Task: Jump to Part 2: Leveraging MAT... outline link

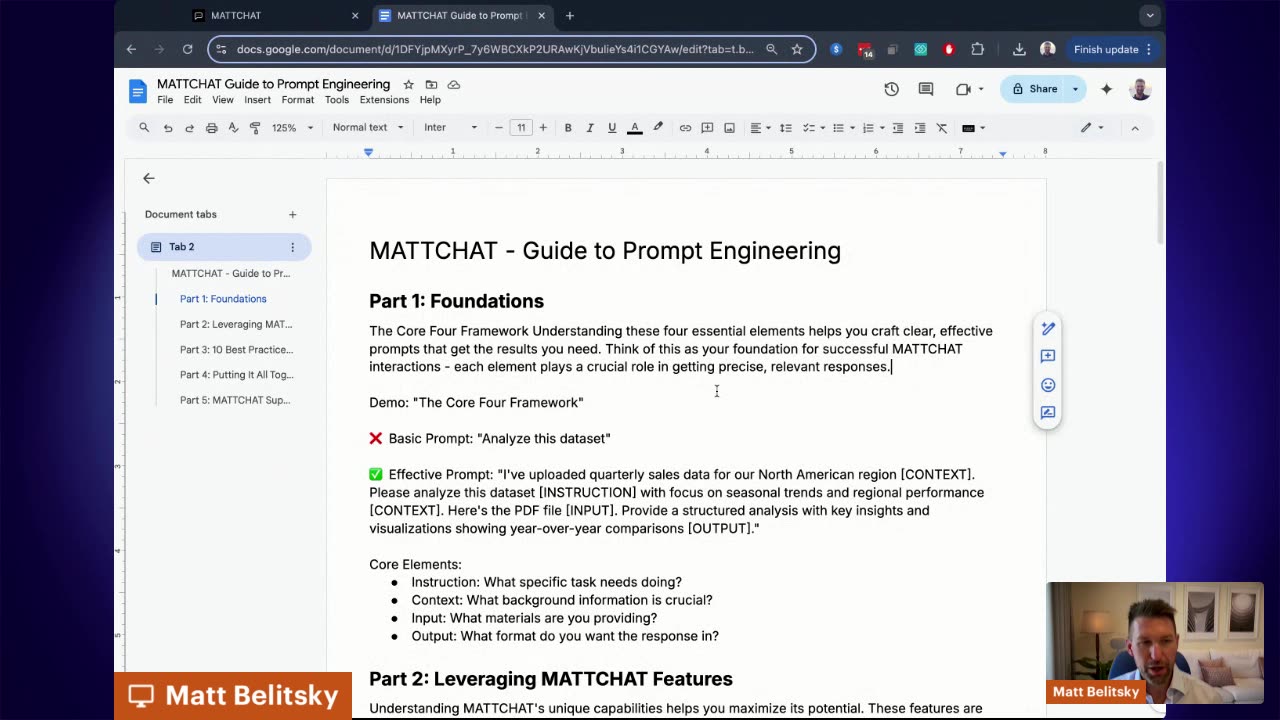Action: [236, 324]
